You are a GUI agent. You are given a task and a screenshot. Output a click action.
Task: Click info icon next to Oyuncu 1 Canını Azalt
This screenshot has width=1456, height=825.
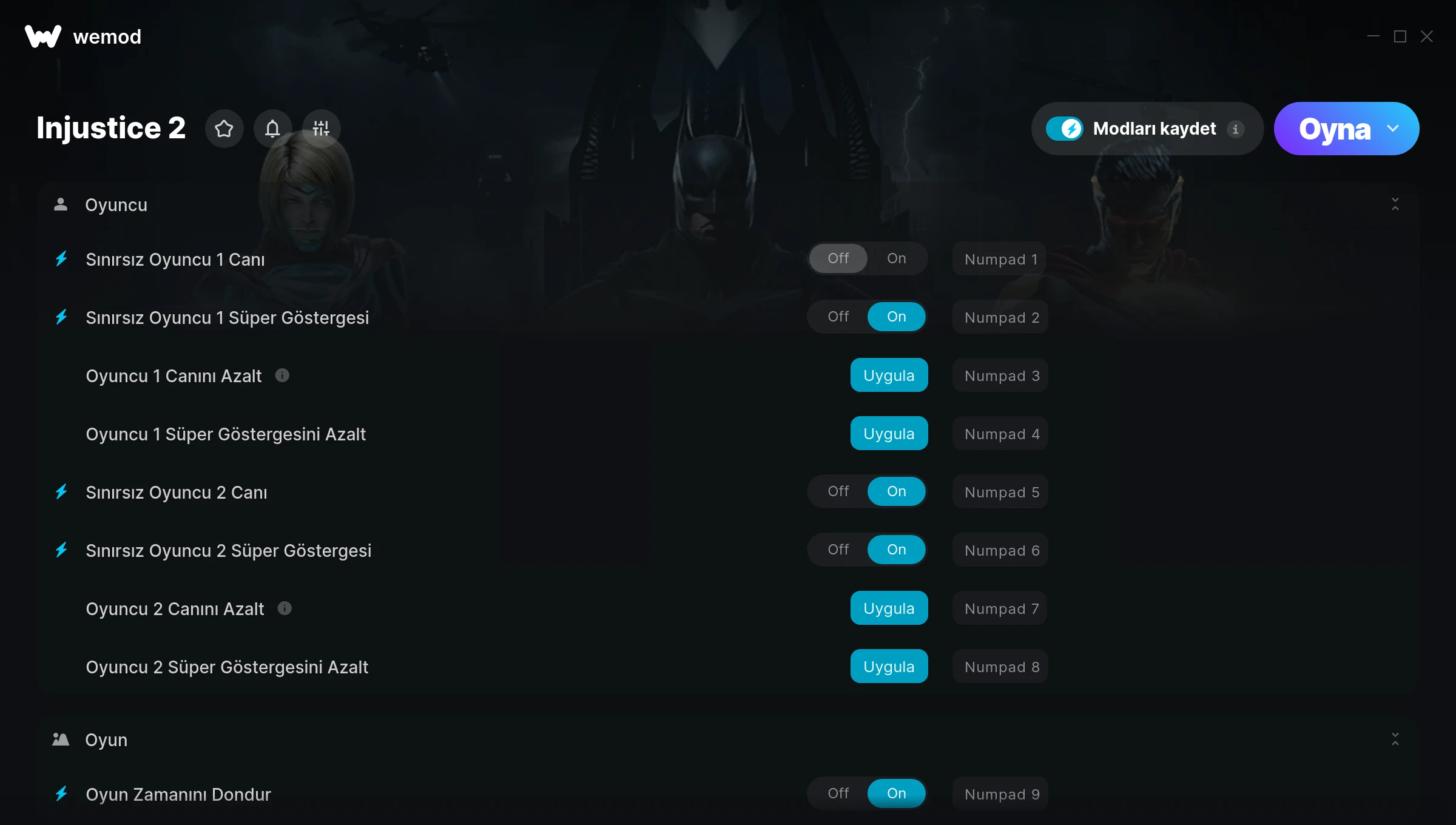point(282,375)
